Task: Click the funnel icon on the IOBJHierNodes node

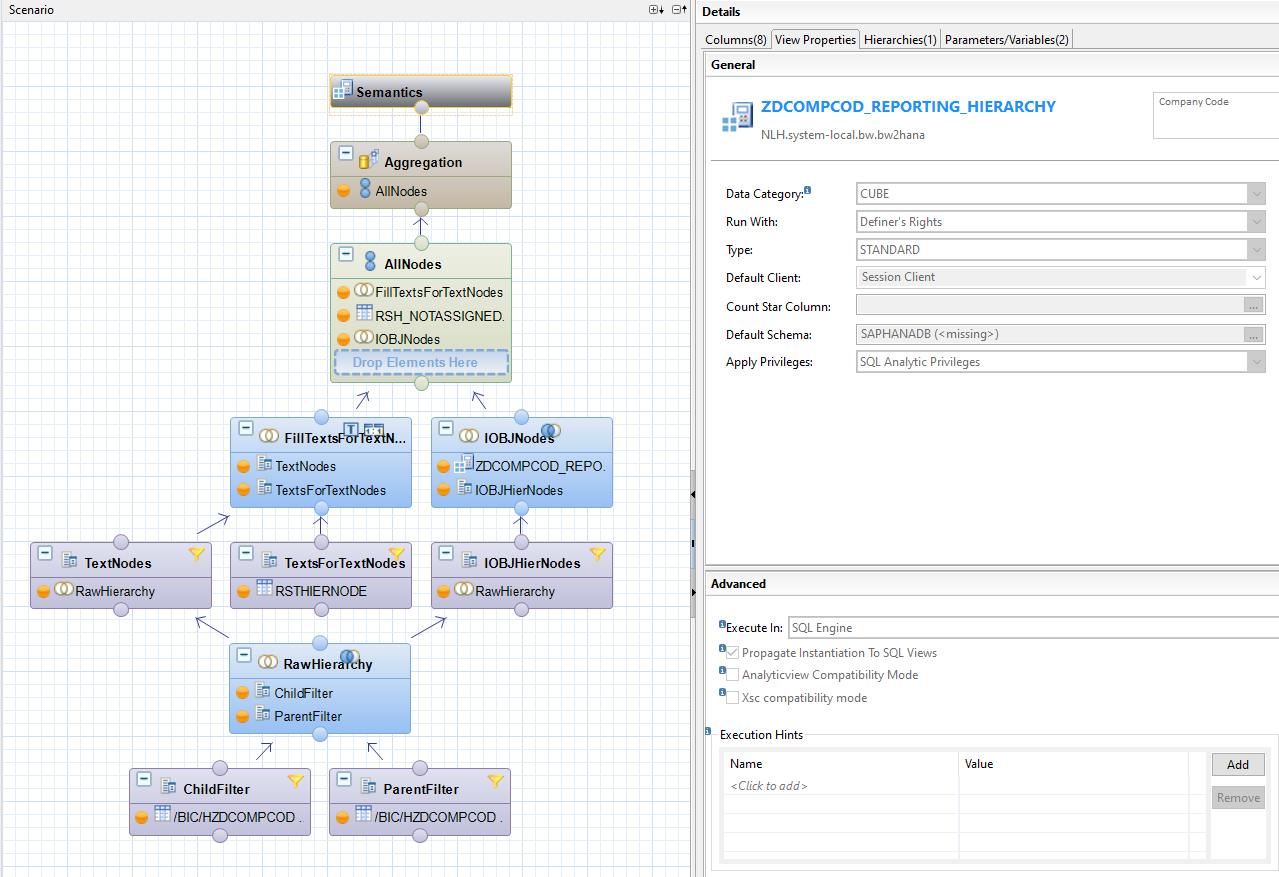Action: [597, 554]
